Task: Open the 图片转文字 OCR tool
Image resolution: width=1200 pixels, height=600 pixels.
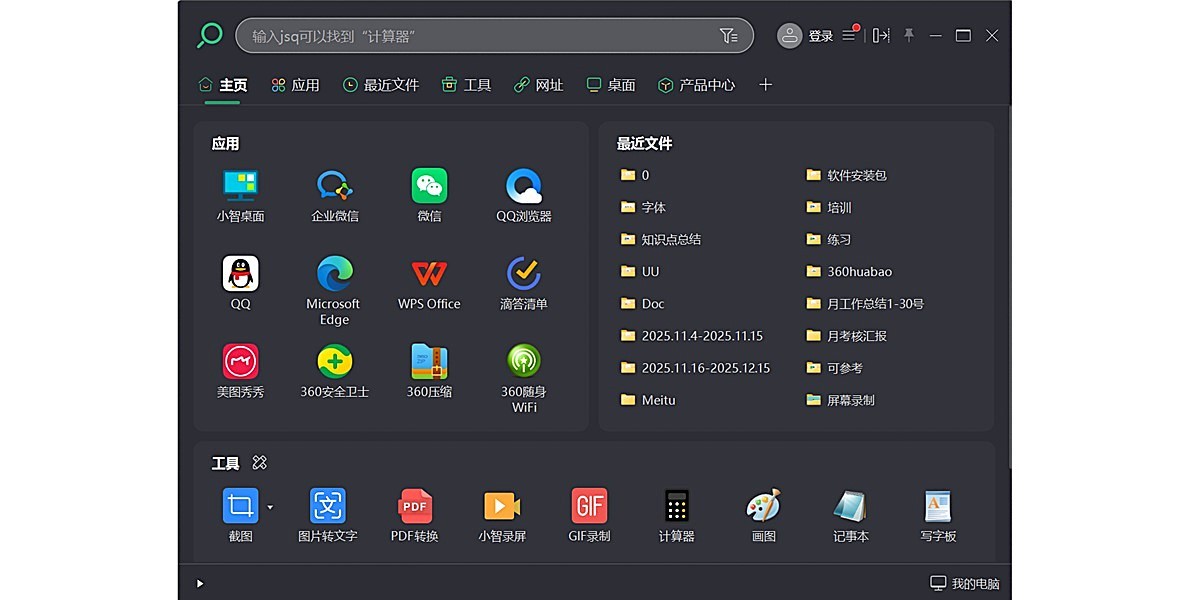Action: click(x=327, y=507)
